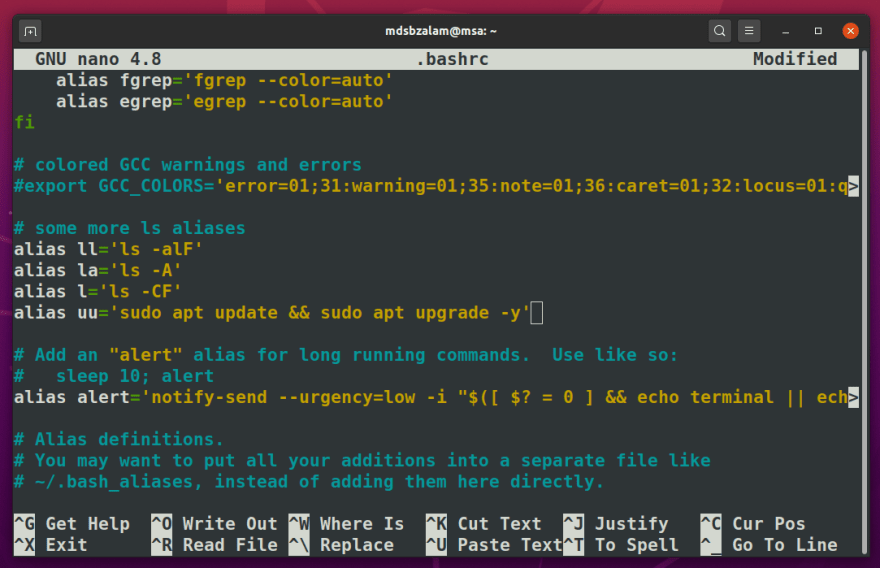Open the hamburger menu in the titlebar
This screenshot has width=880, height=568.
[749, 31]
